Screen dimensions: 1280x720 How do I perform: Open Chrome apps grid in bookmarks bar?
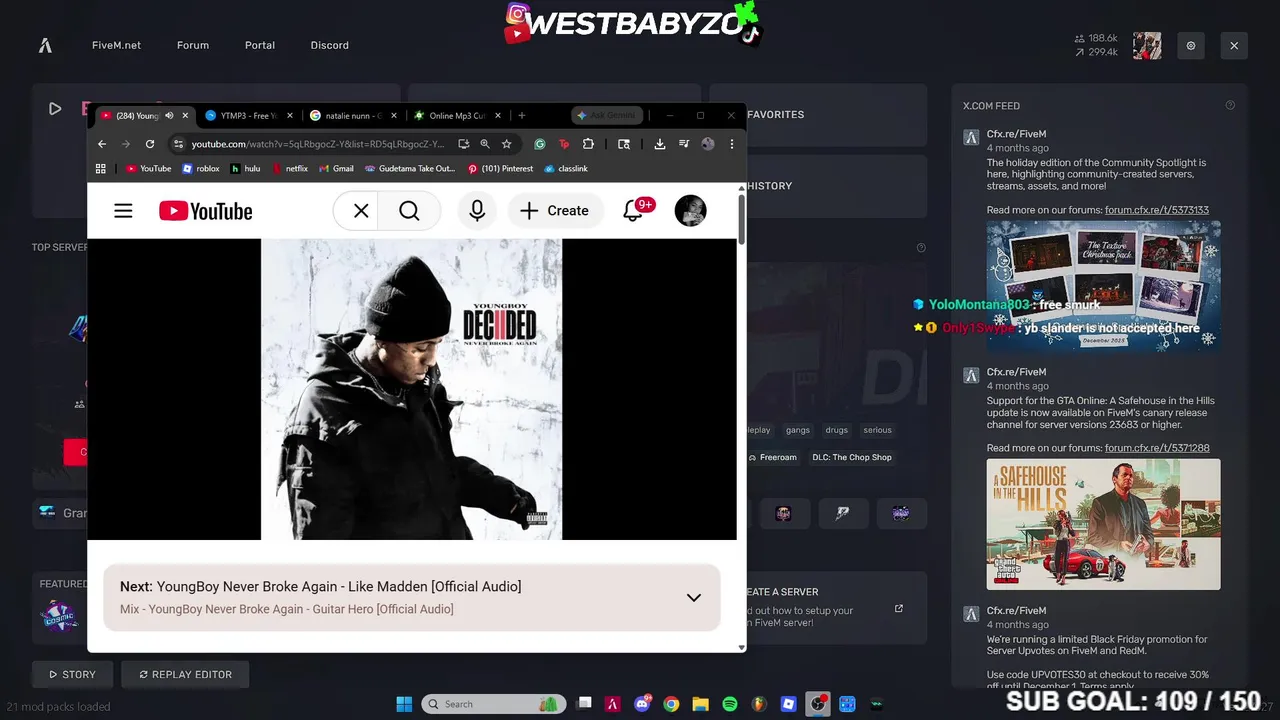[x=101, y=169]
